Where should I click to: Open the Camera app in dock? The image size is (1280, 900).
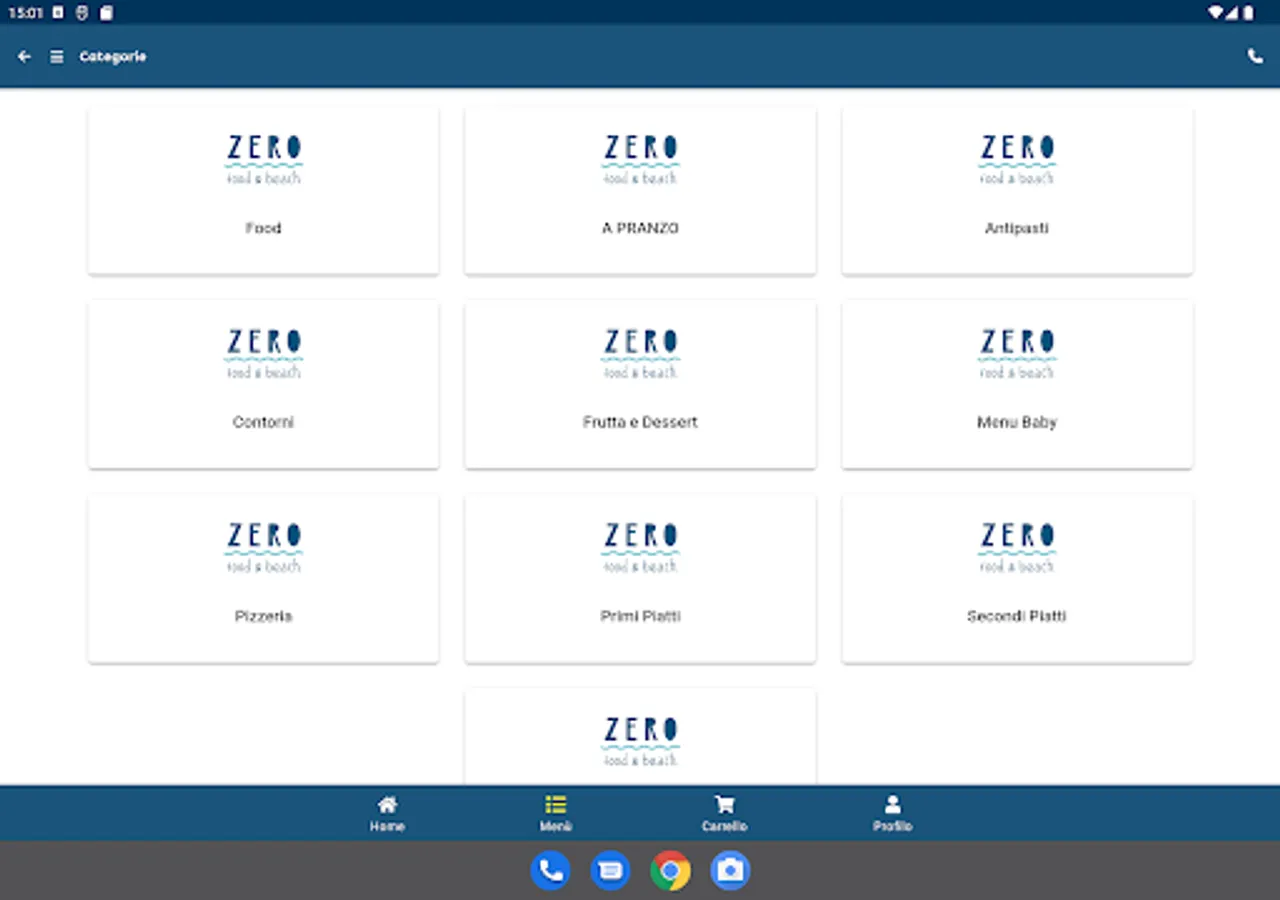(x=730, y=870)
